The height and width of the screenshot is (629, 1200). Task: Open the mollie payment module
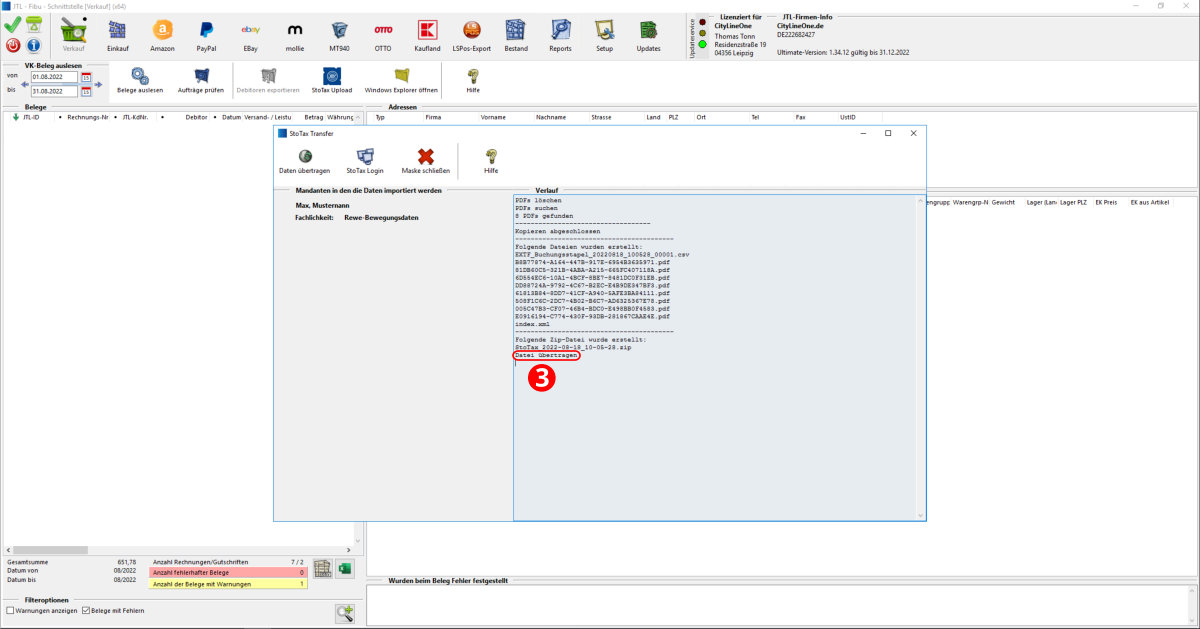(295, 32)
